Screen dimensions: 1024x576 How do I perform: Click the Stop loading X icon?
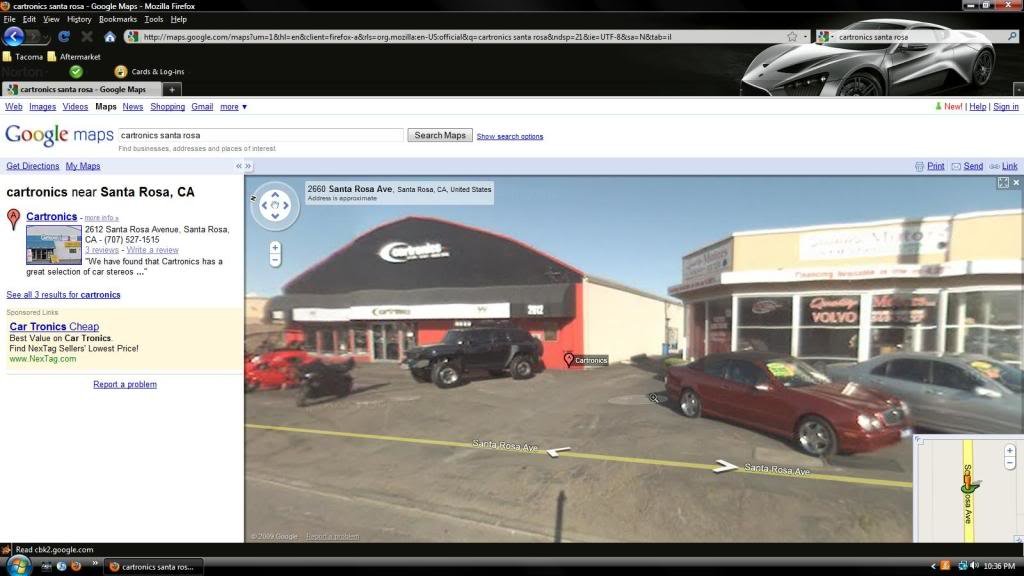pyautogui.click(x=86, y=37)
